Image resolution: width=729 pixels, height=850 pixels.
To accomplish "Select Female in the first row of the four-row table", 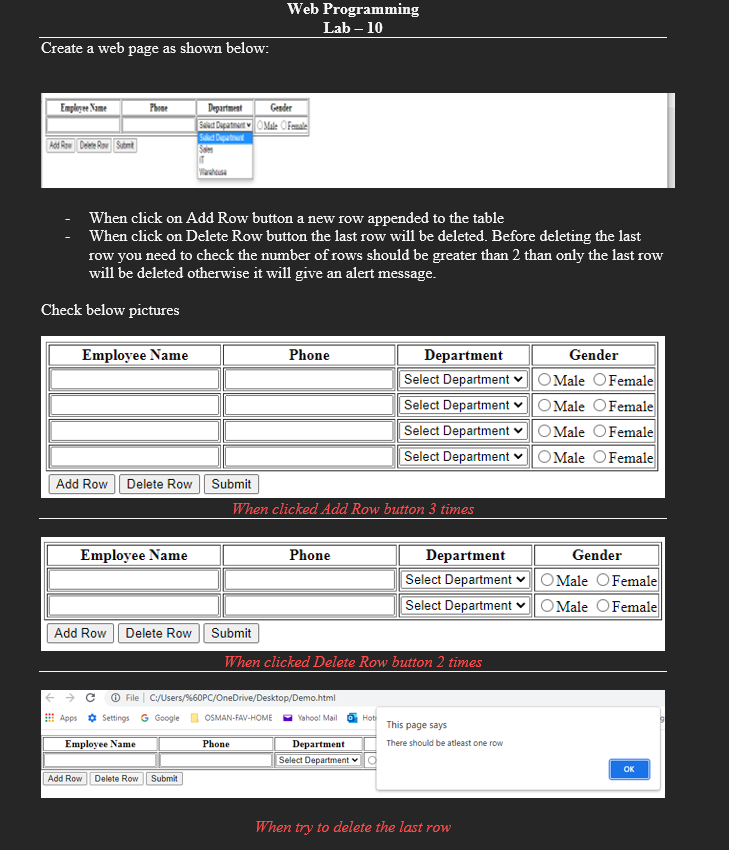I will pos(599,379).
